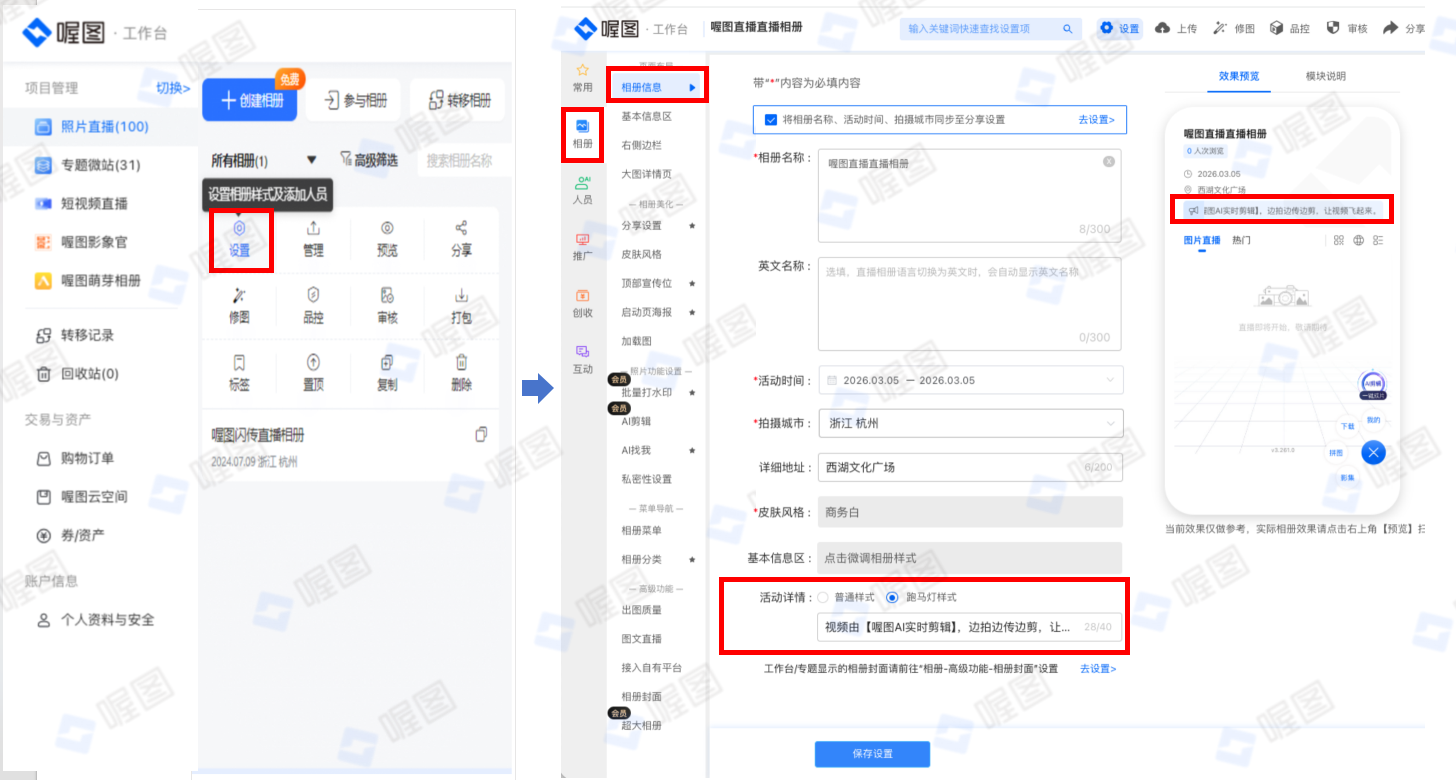
Task: Copy icon beside 喔图闪传直播相册
Action: click(x=481, y=434)
